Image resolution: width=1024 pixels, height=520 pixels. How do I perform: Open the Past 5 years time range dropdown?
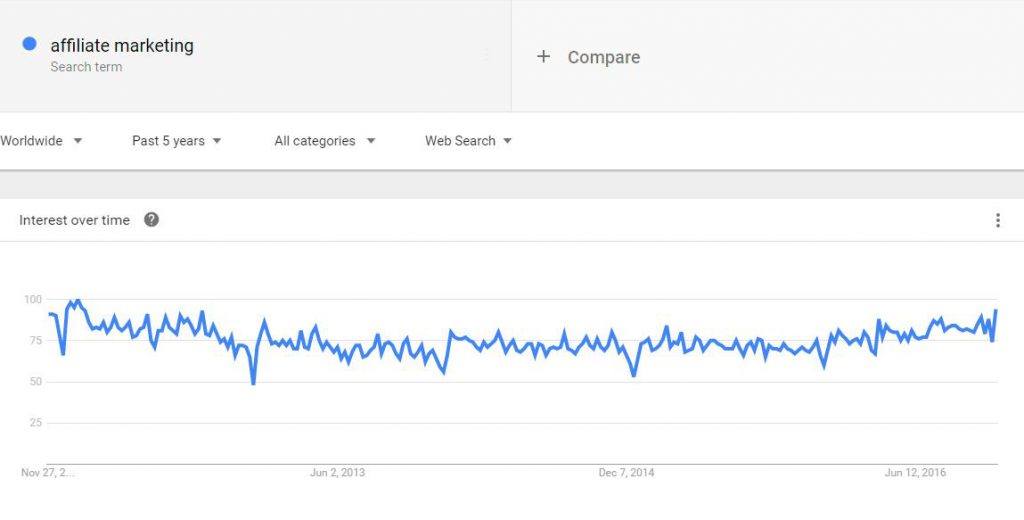click(x=176, y=140)
